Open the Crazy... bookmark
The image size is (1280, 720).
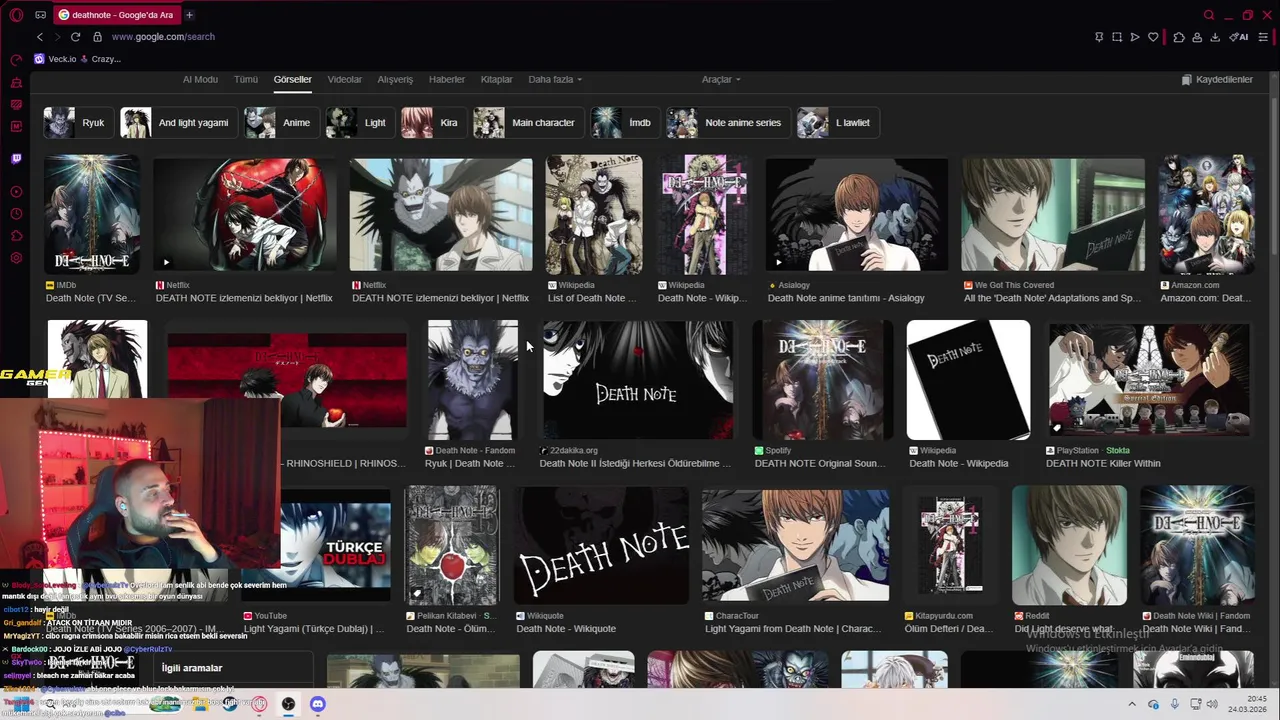pos(100,59)
